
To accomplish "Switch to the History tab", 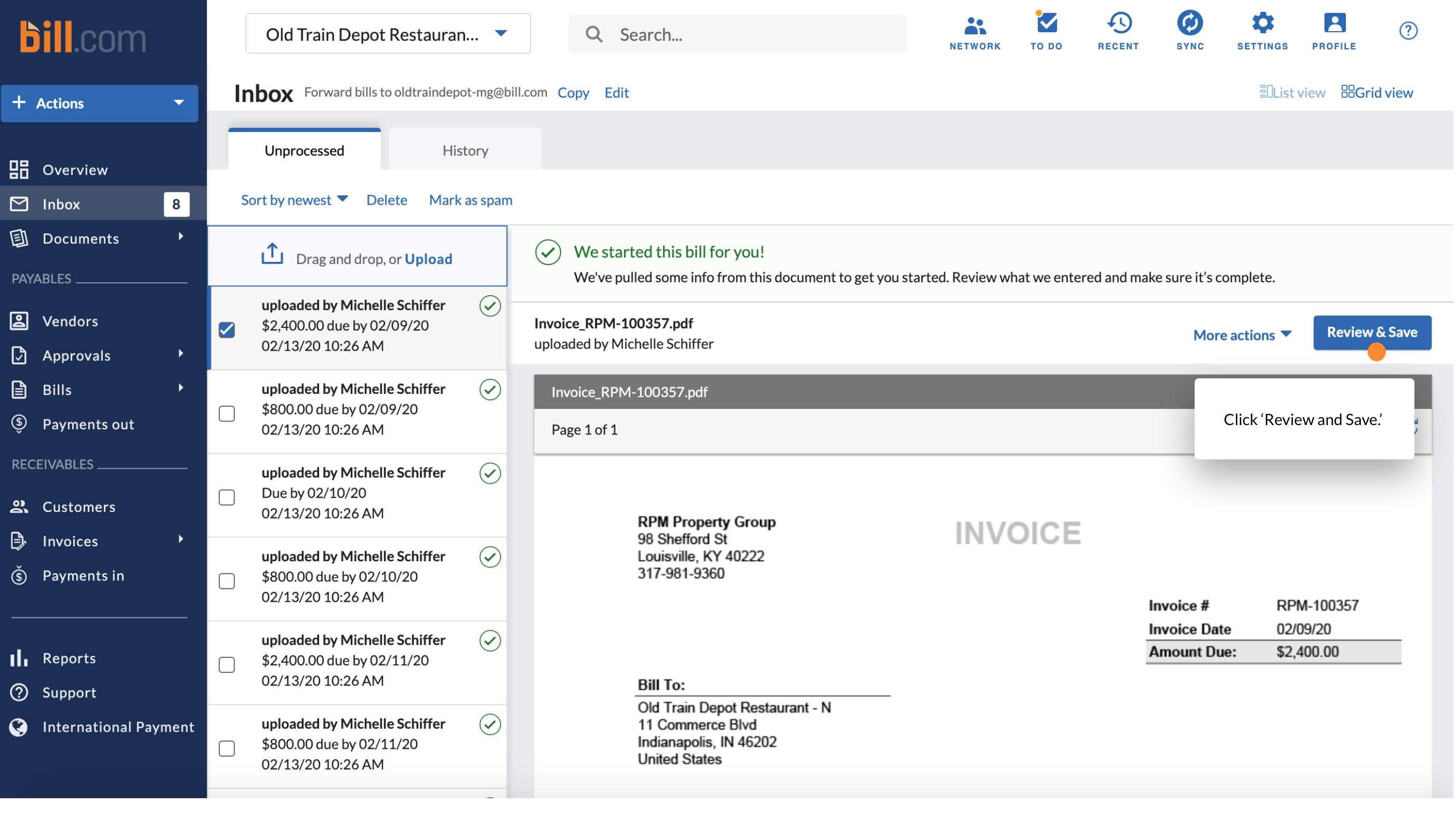I will pyautogui.click(x=465, y=150).
